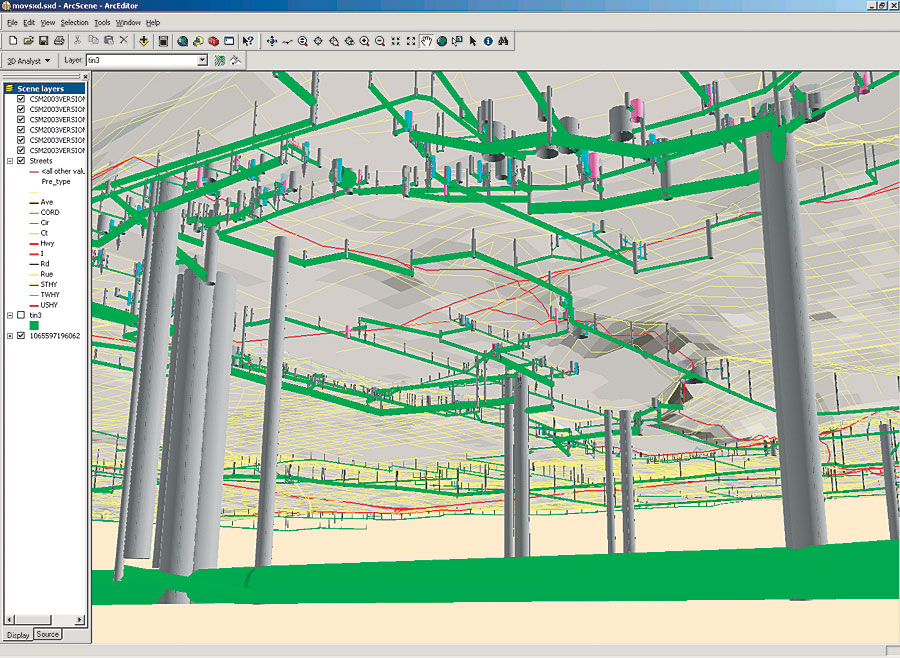Save the scene with the floppy icon
The width and height of the screenshot is (900, 658).
tap(44, 41)
